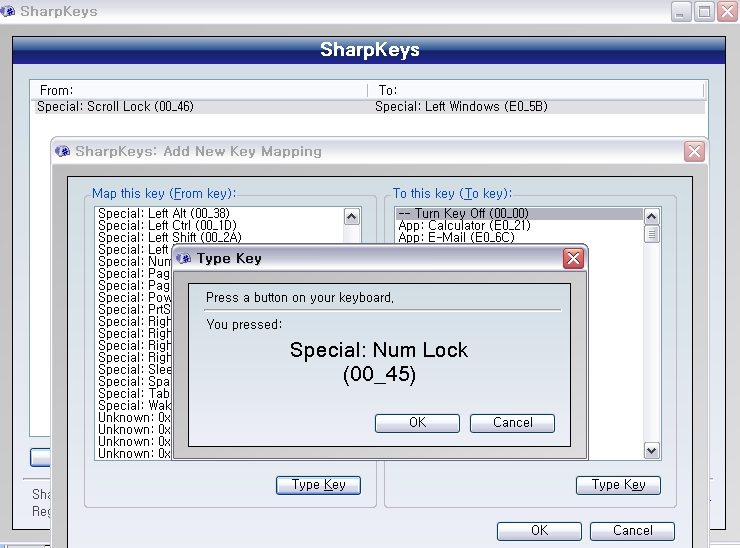Screen dimensions: 740x548
Task: Click Cancel in Add New Key Mapping dialog
Action: 632,531
